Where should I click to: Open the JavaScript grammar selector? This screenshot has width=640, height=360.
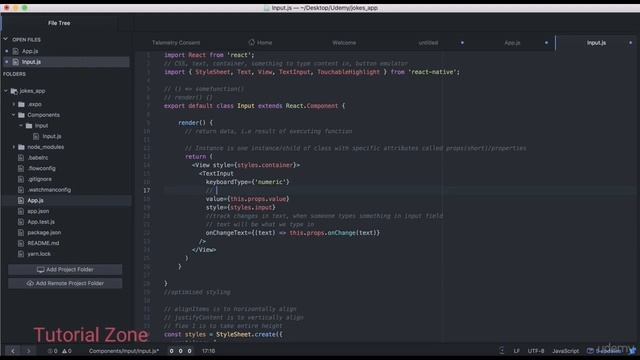click(565, 351)
